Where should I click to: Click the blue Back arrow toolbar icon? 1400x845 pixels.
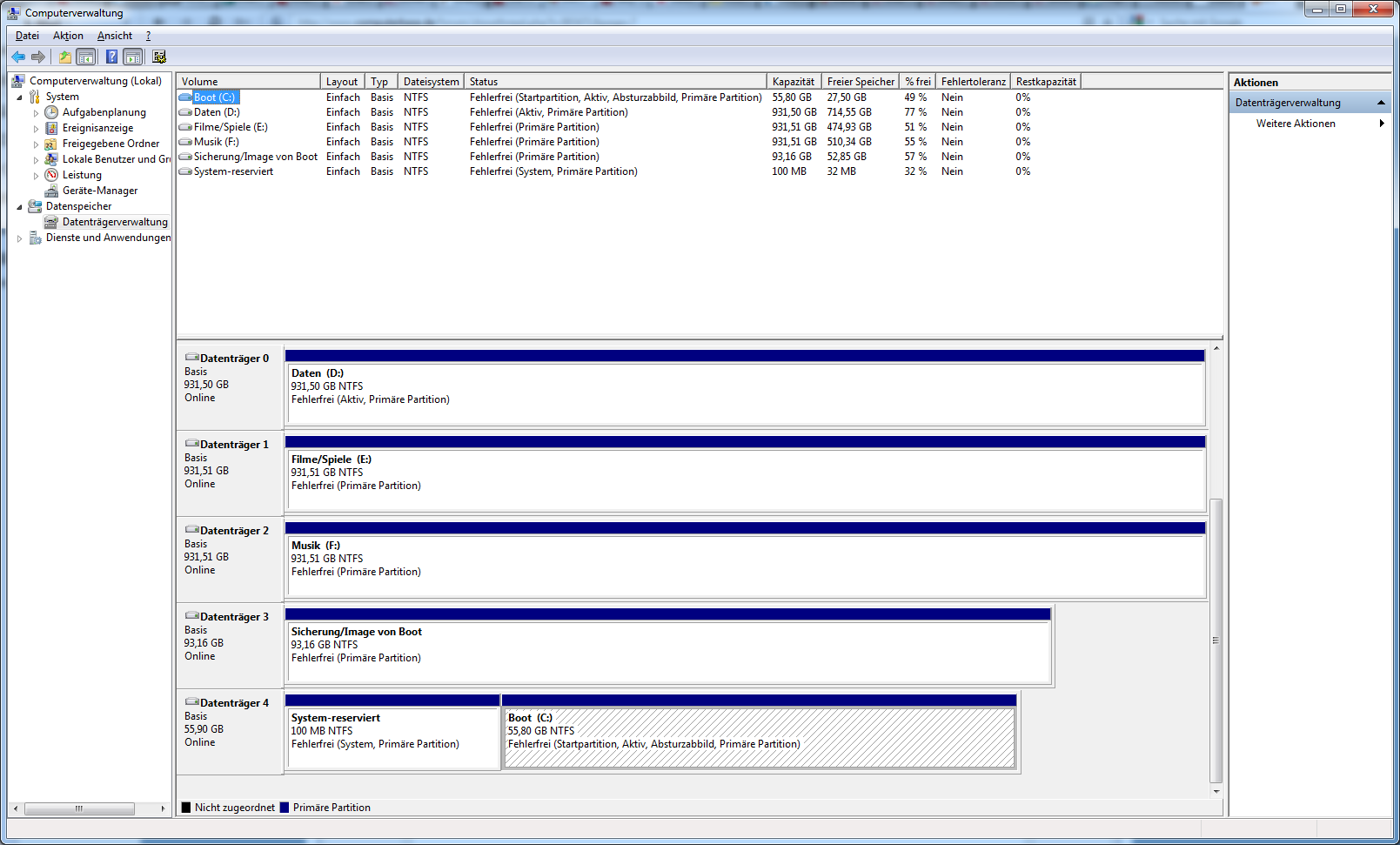[18, 57]
